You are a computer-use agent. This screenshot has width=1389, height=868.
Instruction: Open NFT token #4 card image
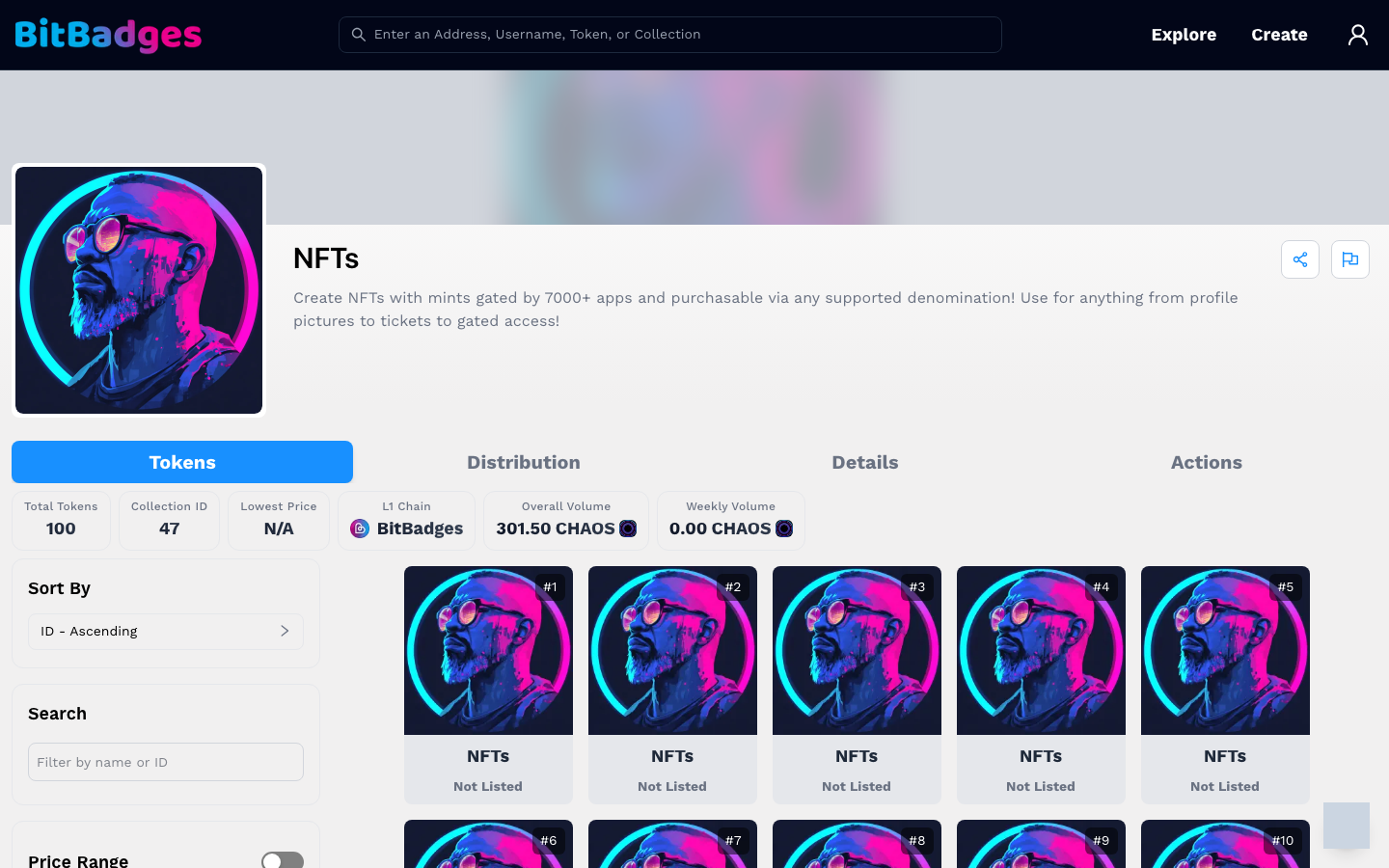(x=1041, y=650)
